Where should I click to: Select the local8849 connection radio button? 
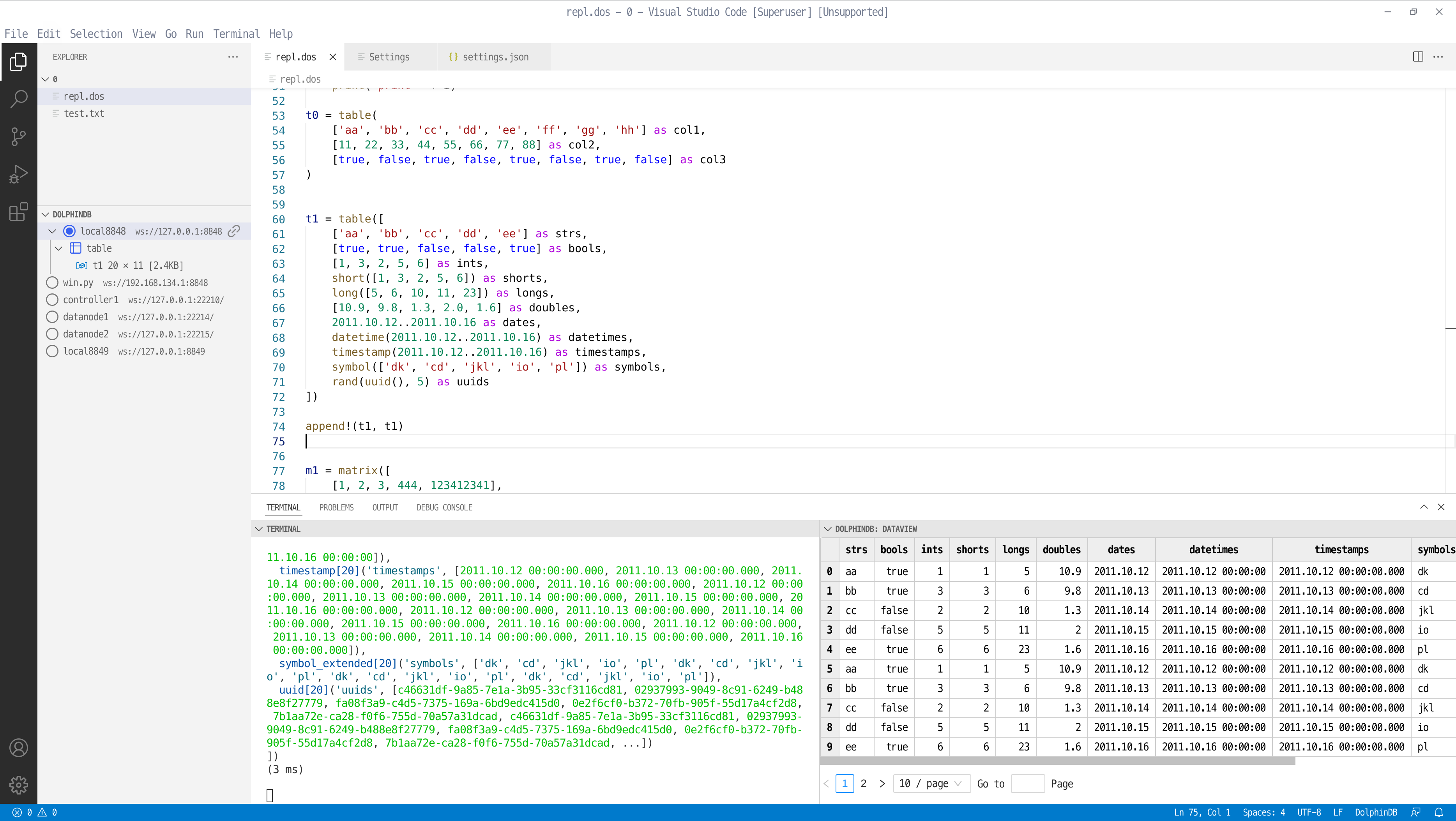coord(52,351)
